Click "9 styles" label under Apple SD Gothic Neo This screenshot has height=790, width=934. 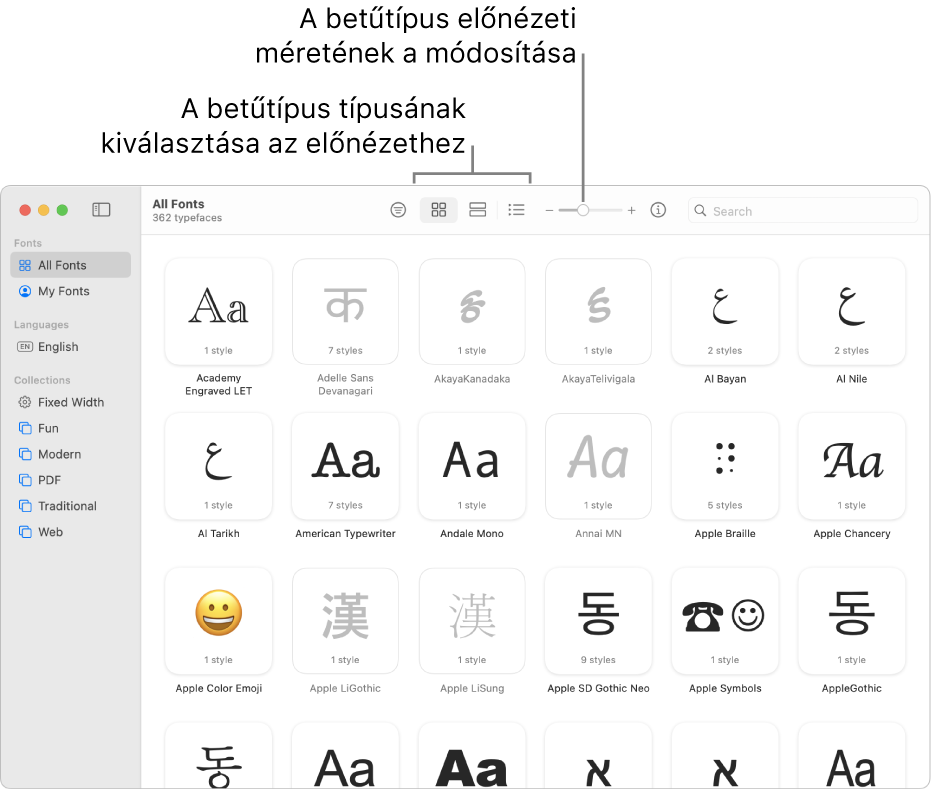pos(599,660)
